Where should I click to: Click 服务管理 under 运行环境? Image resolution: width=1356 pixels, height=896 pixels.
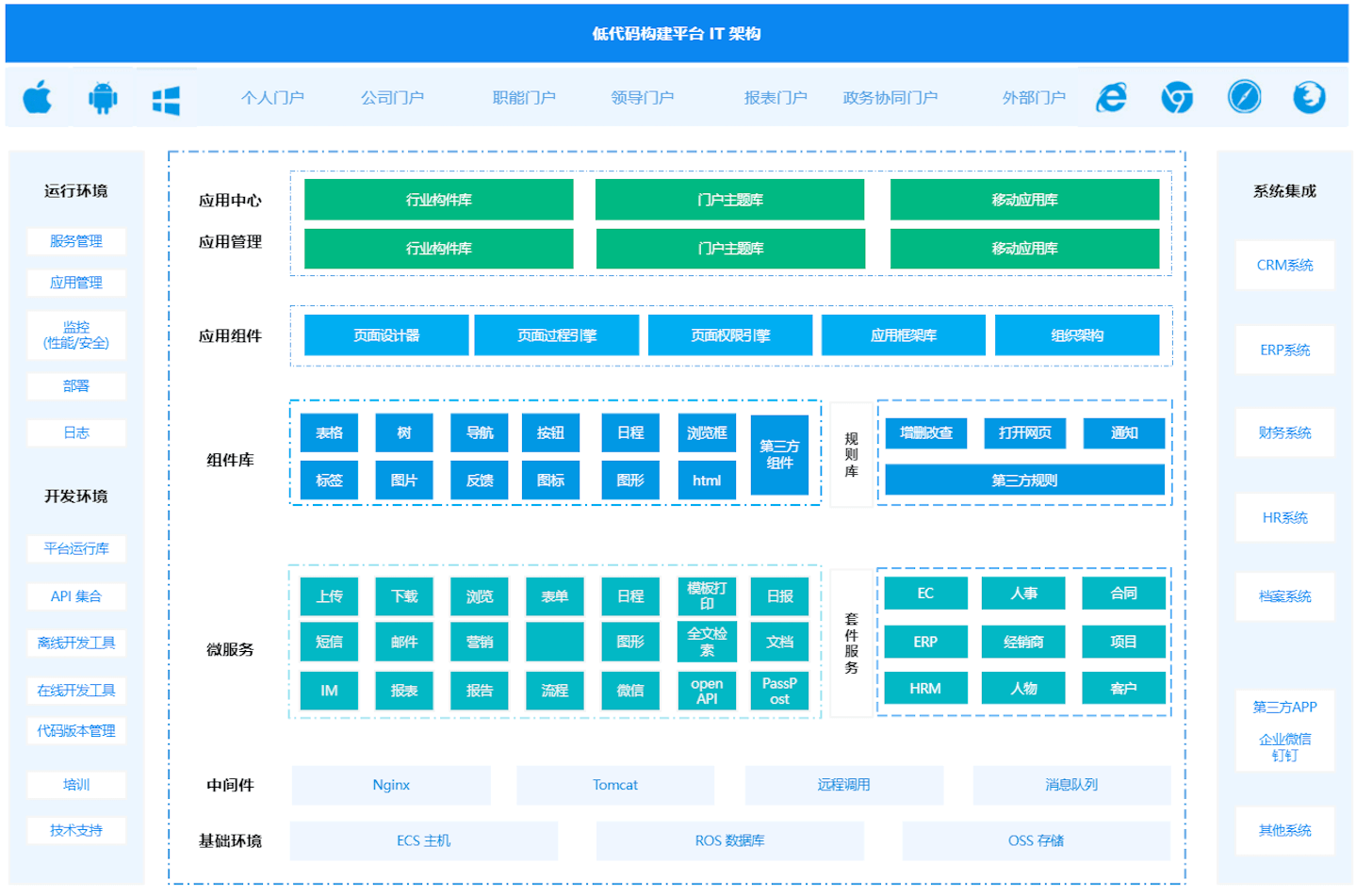pyautogui.click(x=76, y=241)
